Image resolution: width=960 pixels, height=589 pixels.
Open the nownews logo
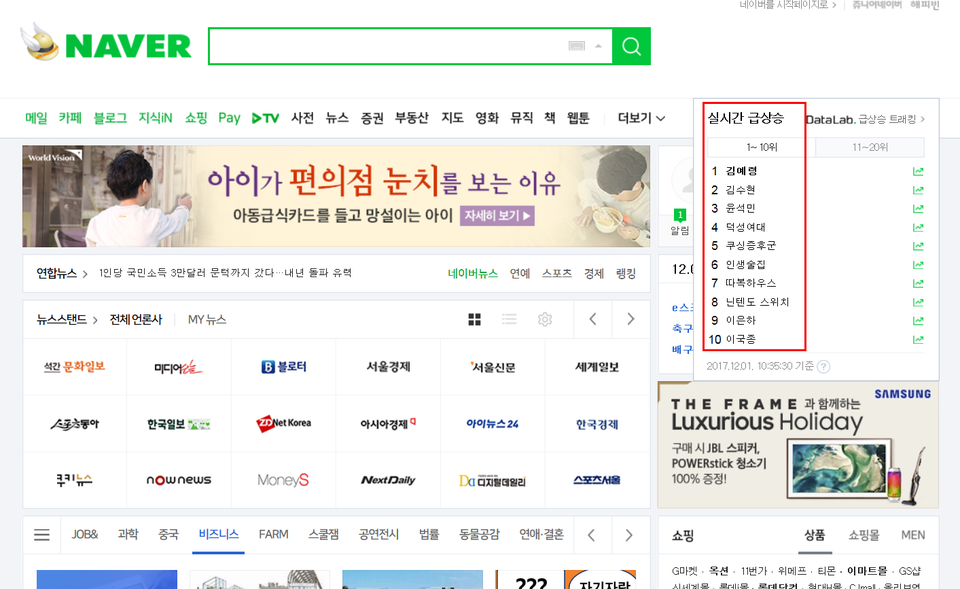click(179, 480)
